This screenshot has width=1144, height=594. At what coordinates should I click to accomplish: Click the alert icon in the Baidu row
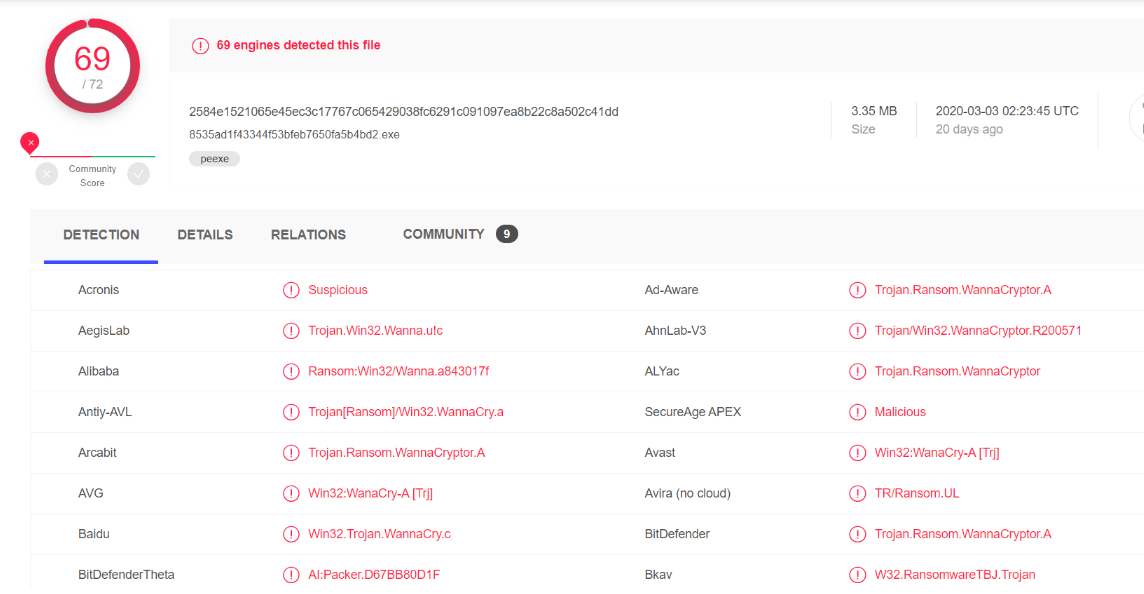pos(291,534)
